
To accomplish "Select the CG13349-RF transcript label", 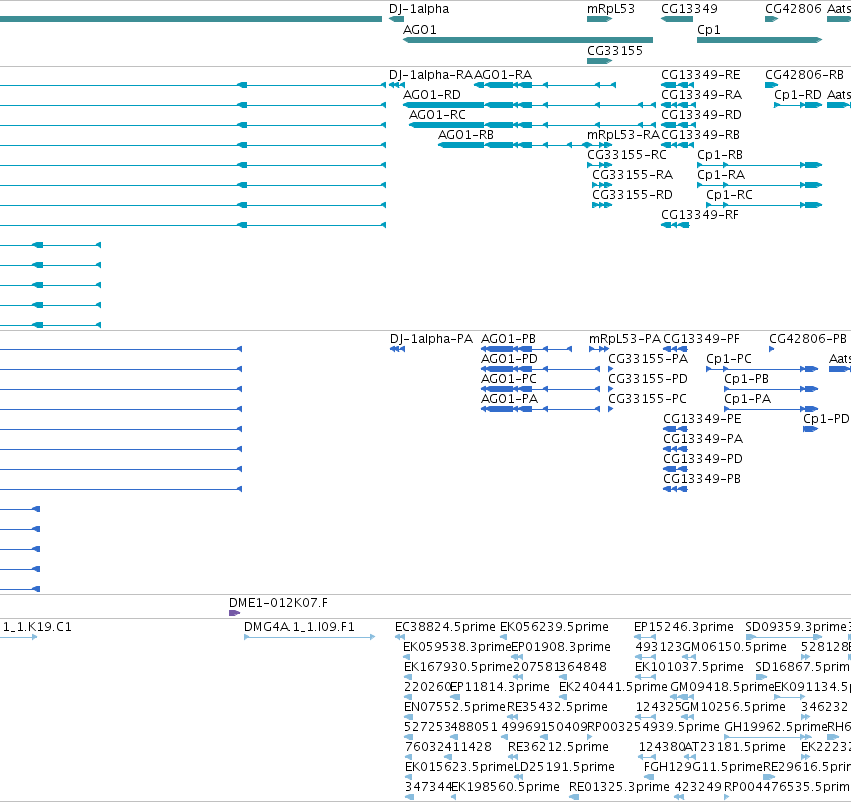I will pos(700,215).
